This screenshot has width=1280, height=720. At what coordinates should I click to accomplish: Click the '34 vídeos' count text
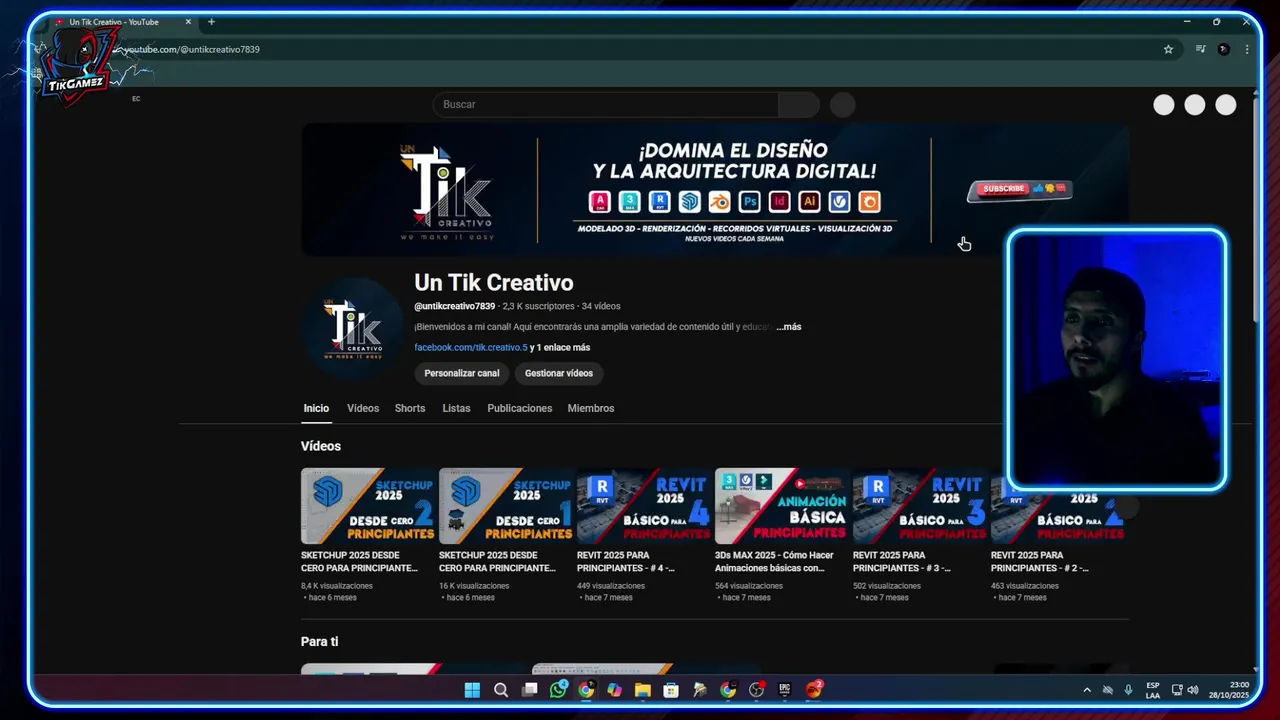(x=601, y=306)
